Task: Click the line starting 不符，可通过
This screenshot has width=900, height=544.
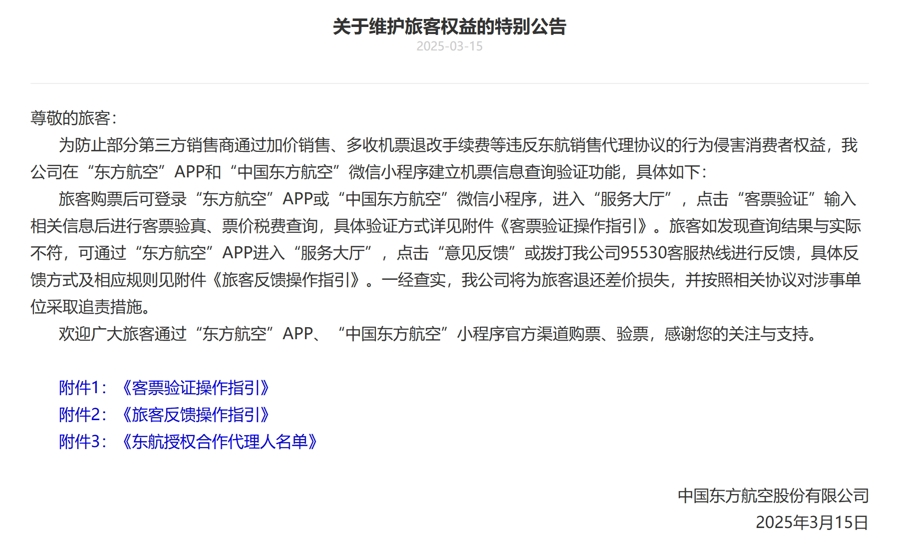Action: pyautogui.click(x=445, y=253)
